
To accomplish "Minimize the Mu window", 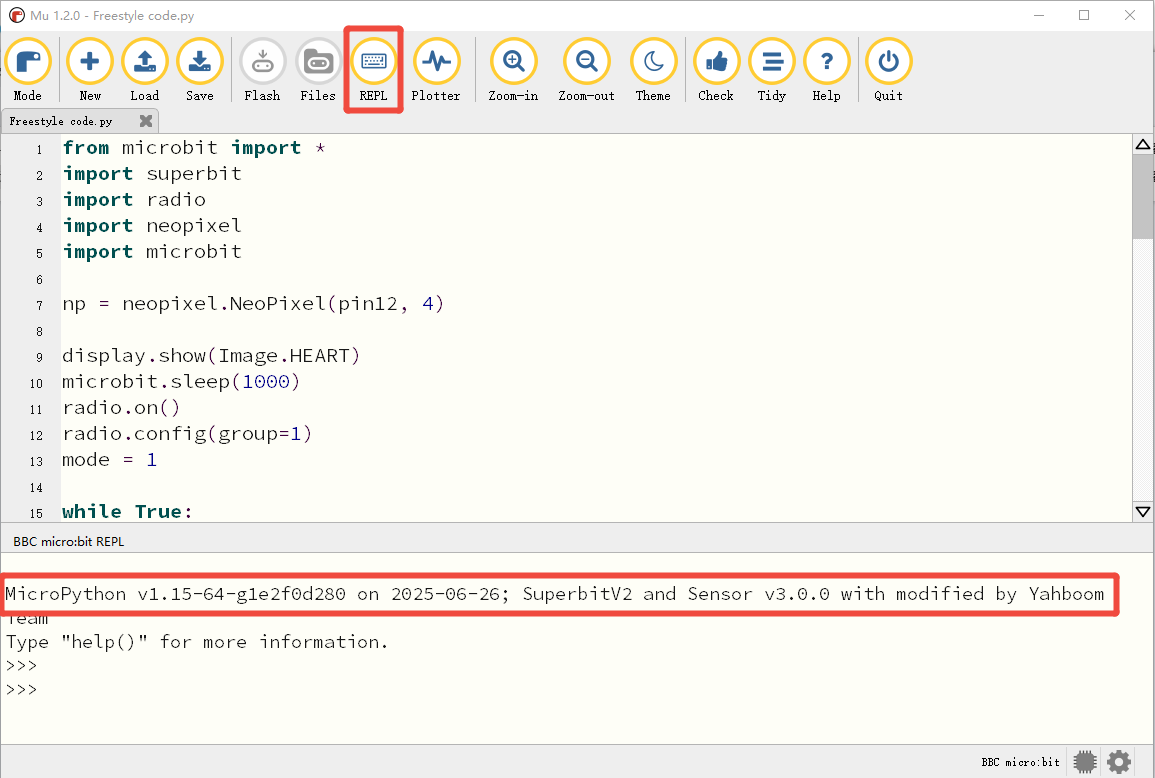I will [1039, 15].
